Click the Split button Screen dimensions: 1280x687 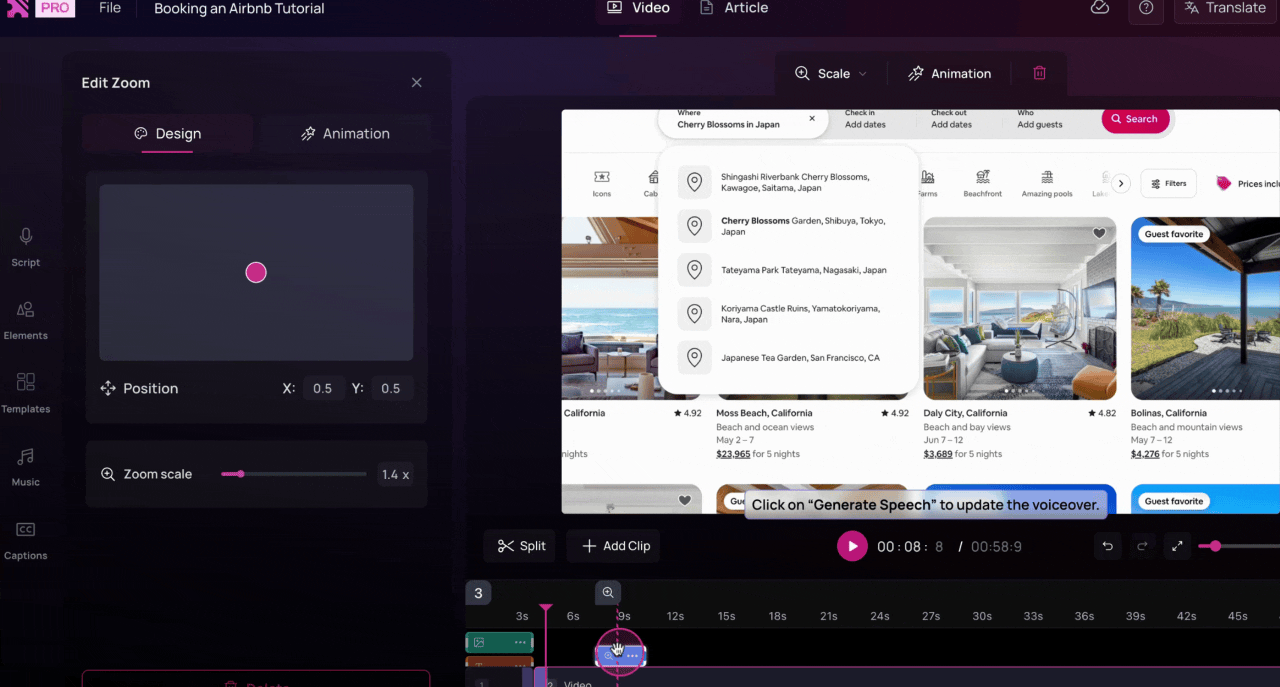point(520,546)
